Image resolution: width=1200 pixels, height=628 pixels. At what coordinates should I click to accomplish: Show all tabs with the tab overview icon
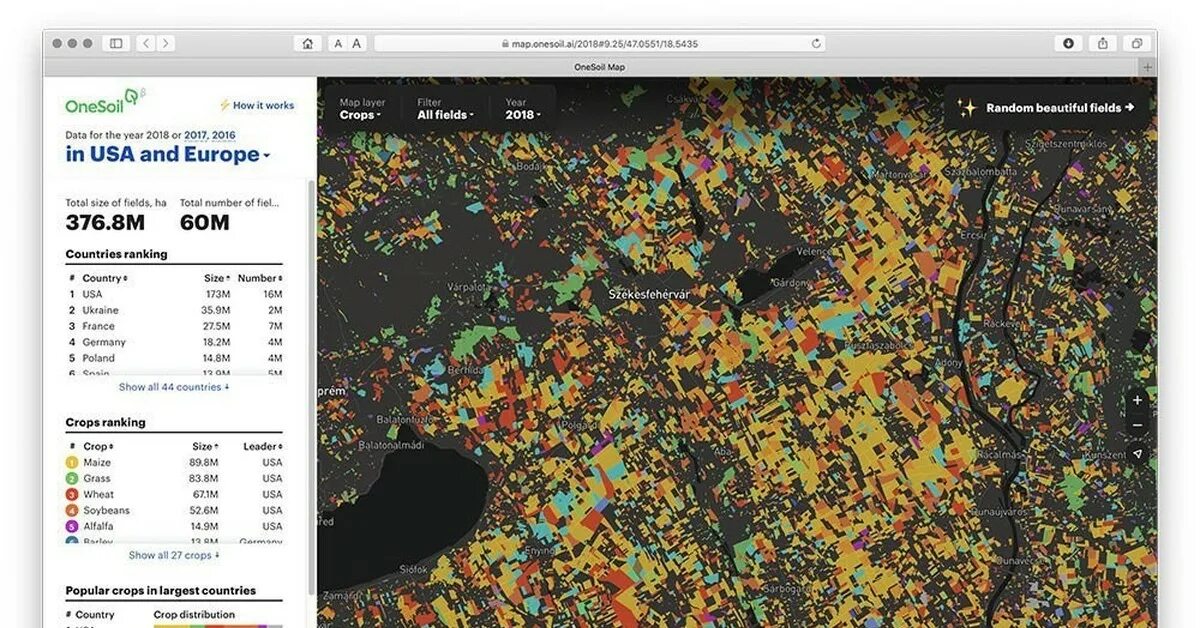1137,44
